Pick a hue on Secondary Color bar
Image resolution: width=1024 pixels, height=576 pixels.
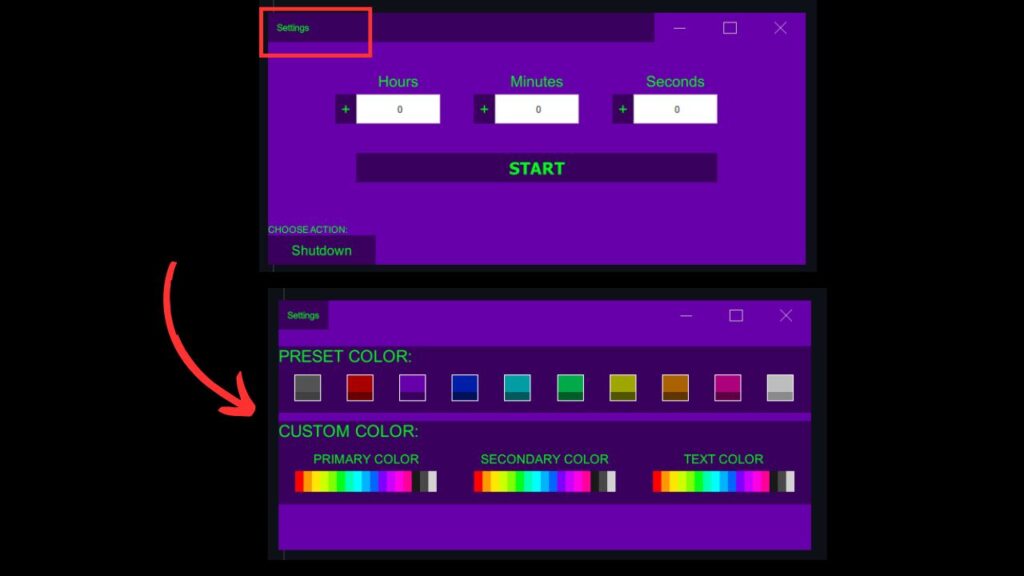[545, 481]
